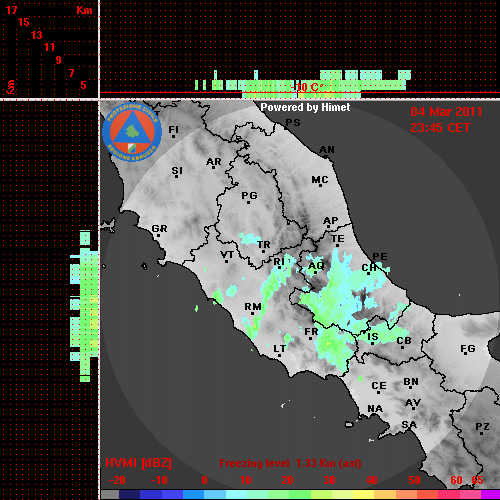Click the 17 Km altitude label
Screen dimensions: 500x500
coord(11,10)
